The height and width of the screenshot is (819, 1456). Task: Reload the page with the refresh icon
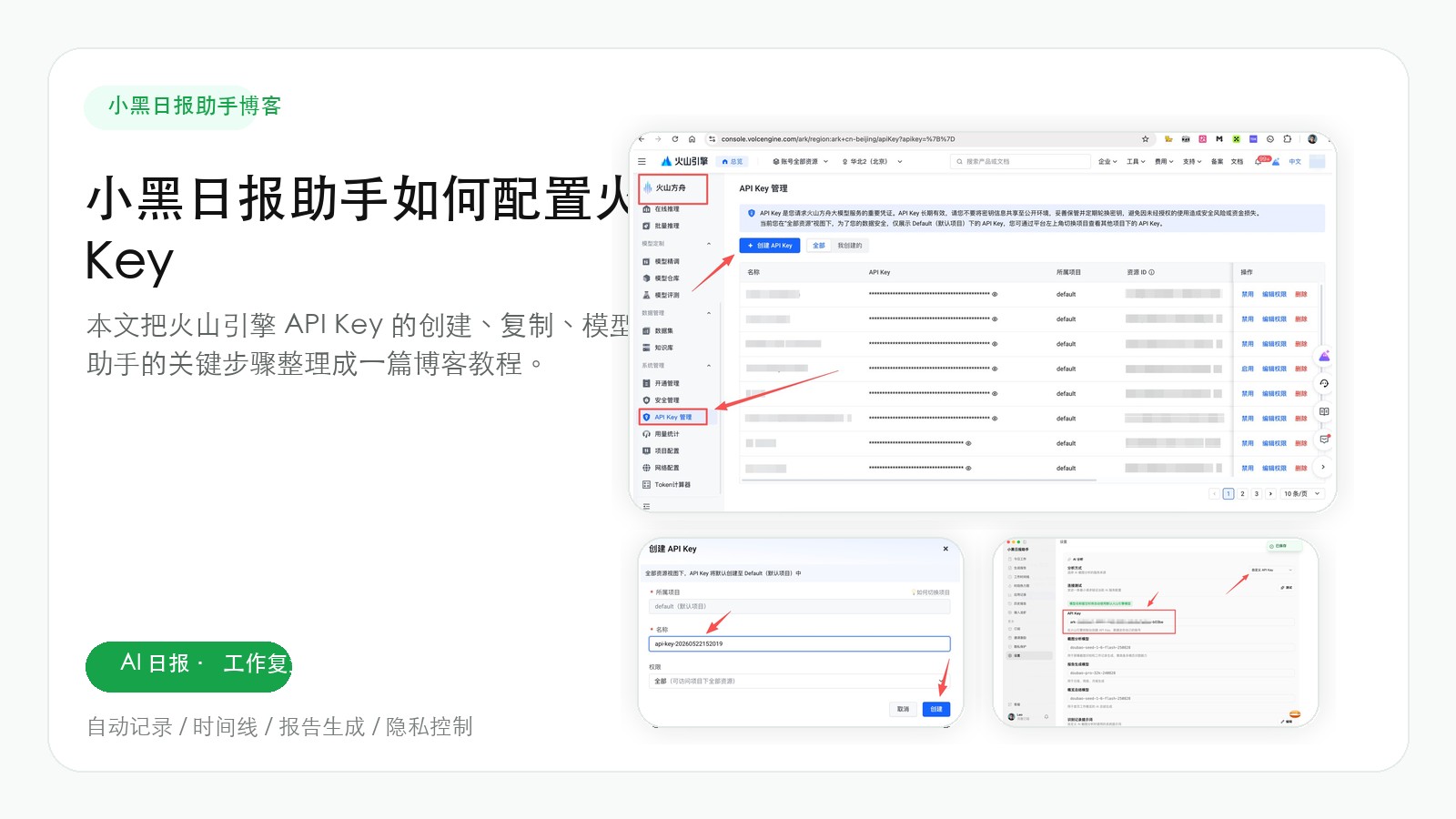[675, 139]
